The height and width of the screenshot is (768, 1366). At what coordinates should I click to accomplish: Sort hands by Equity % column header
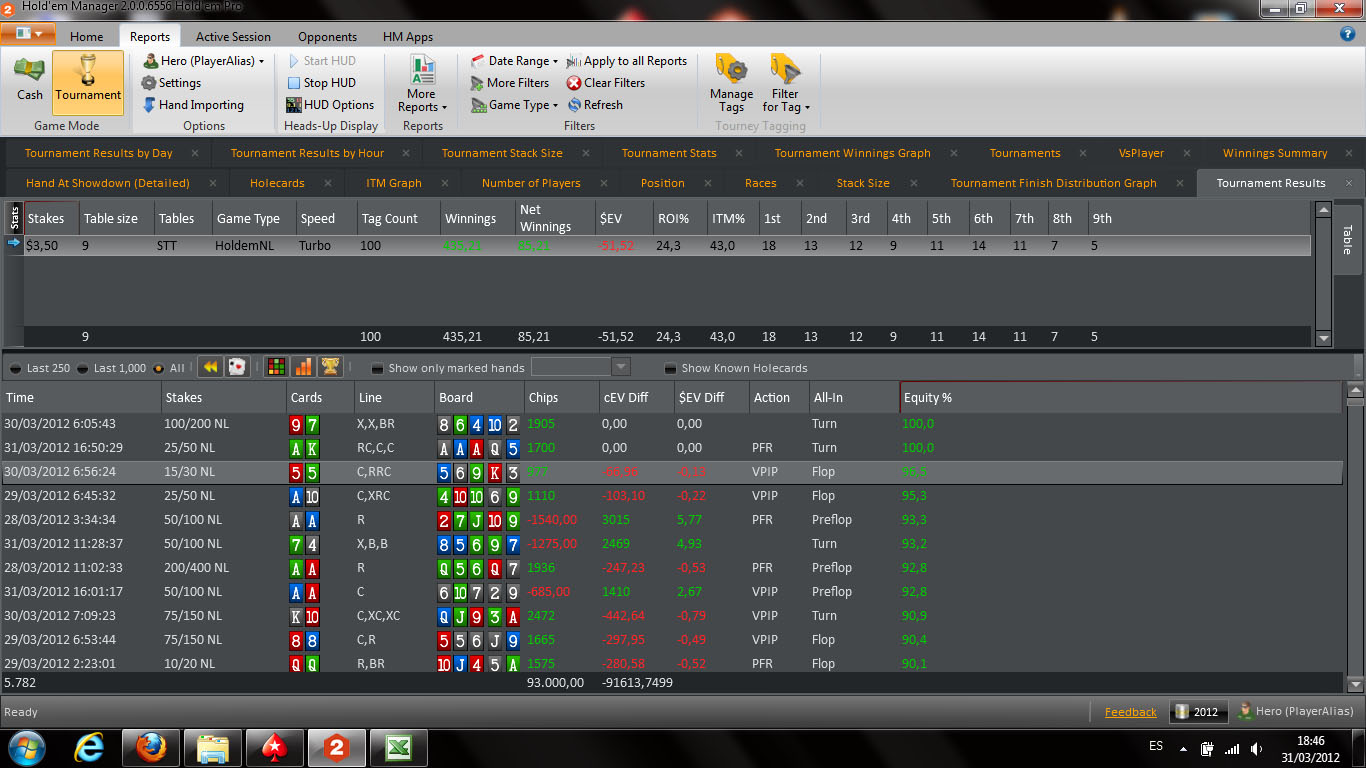coord(1120,397)
